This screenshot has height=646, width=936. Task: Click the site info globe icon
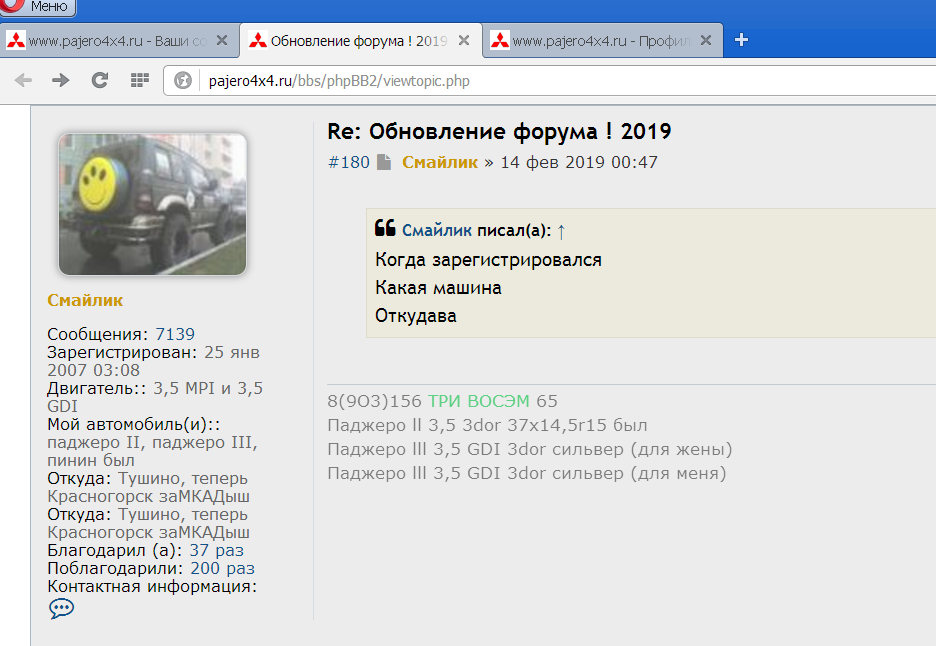click(183, 81)
